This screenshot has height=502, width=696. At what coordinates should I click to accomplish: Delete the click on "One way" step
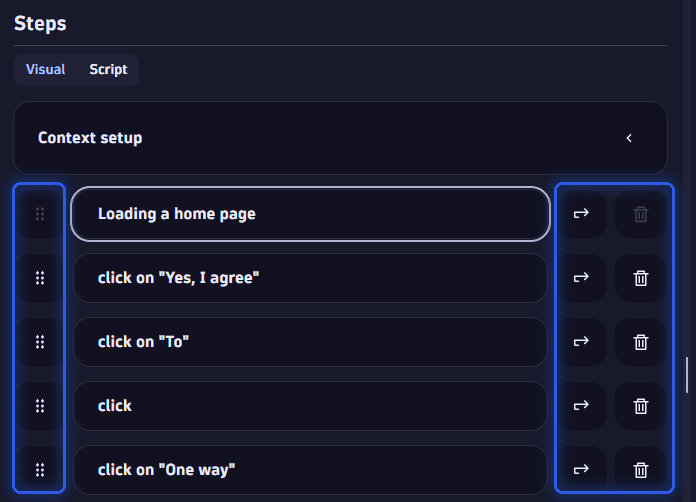[x=641, y=470]
